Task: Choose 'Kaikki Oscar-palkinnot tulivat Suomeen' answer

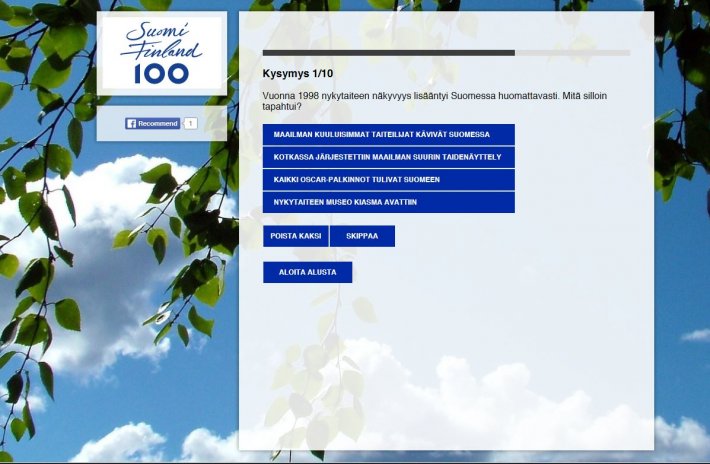Action: tap(388, 179)
